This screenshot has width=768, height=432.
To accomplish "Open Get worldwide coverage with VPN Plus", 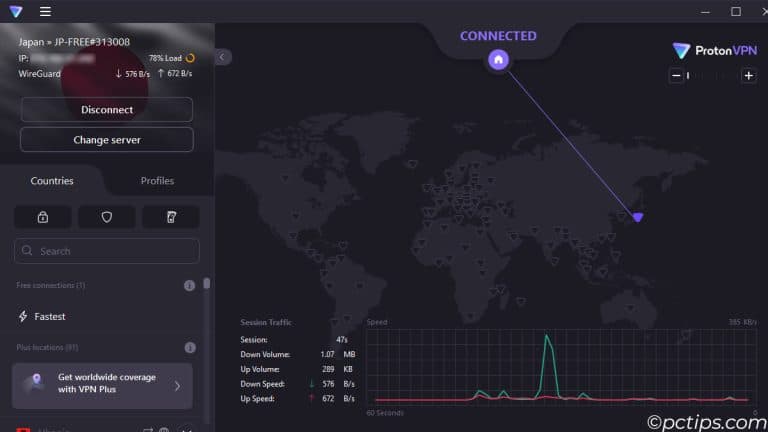I will click(102, 386).
